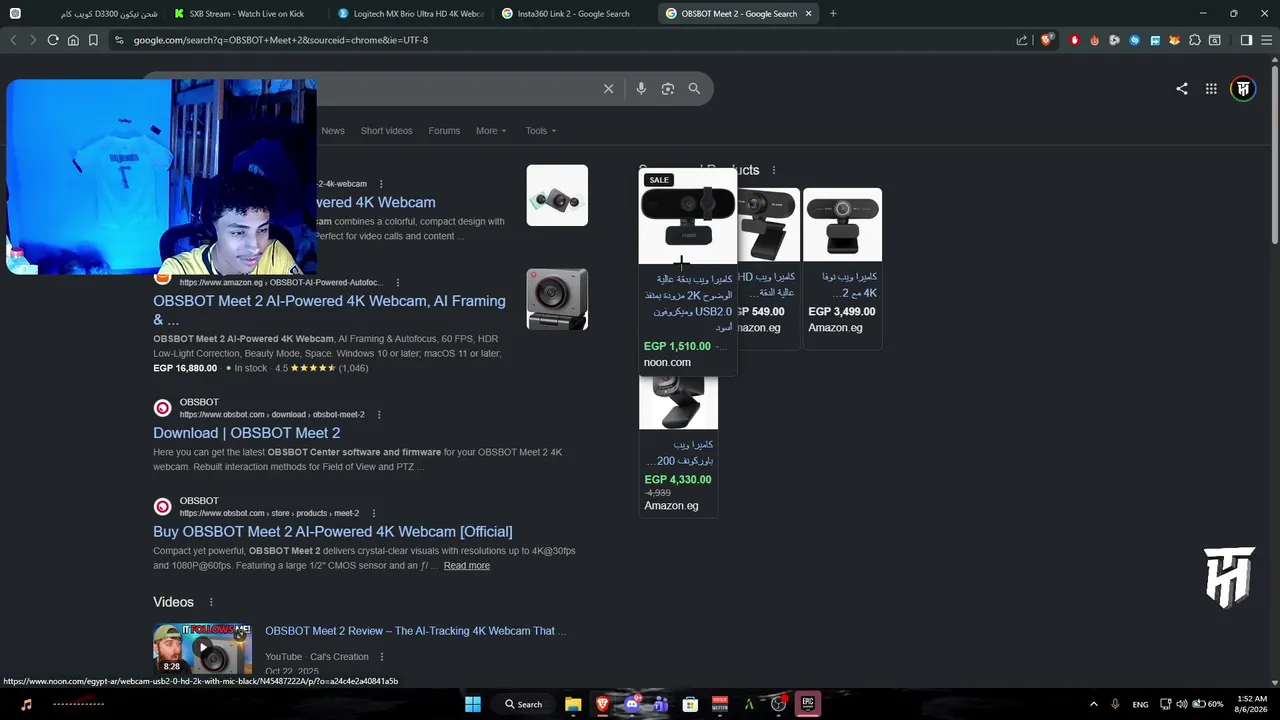The image size is (1280, 720).
Task: Open the noon.com EGP 1,510.00 product card
Action: tap(687, 272)
